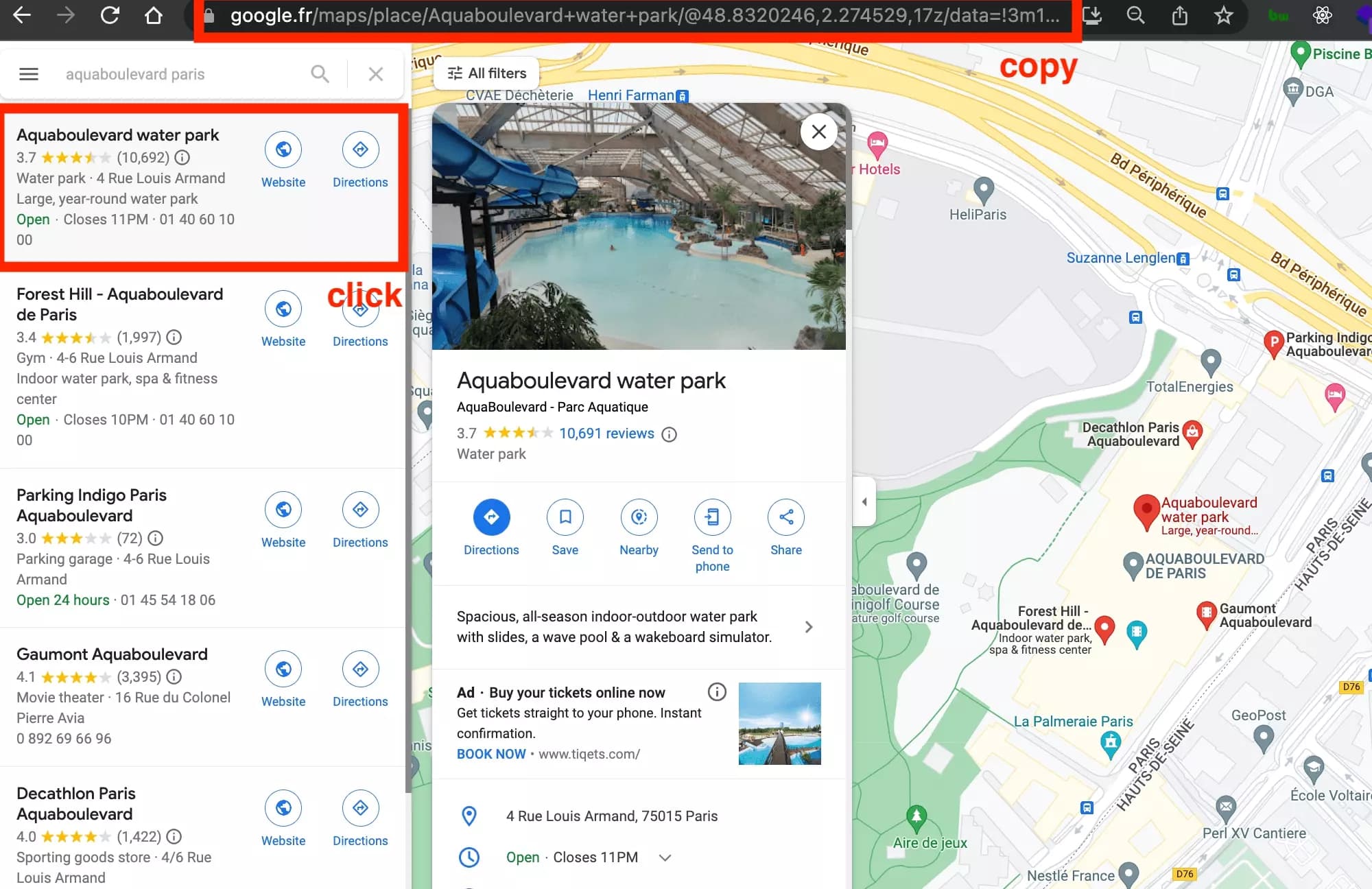
Task: Open the ticket ad thumbnail image
Action: tap(779, 724)
